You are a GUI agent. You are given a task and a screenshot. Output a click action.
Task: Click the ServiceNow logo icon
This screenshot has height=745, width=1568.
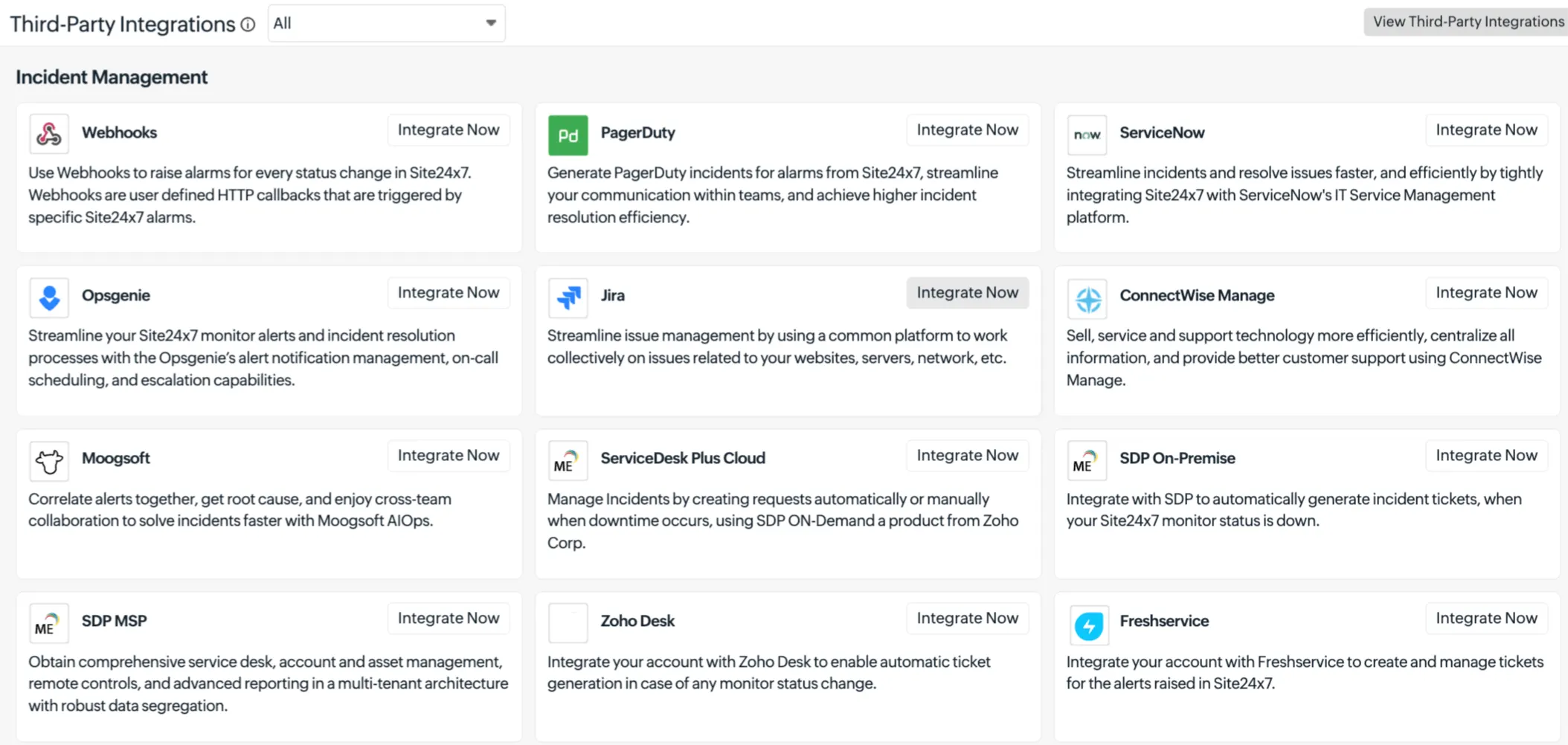(x=1087, y=135)
